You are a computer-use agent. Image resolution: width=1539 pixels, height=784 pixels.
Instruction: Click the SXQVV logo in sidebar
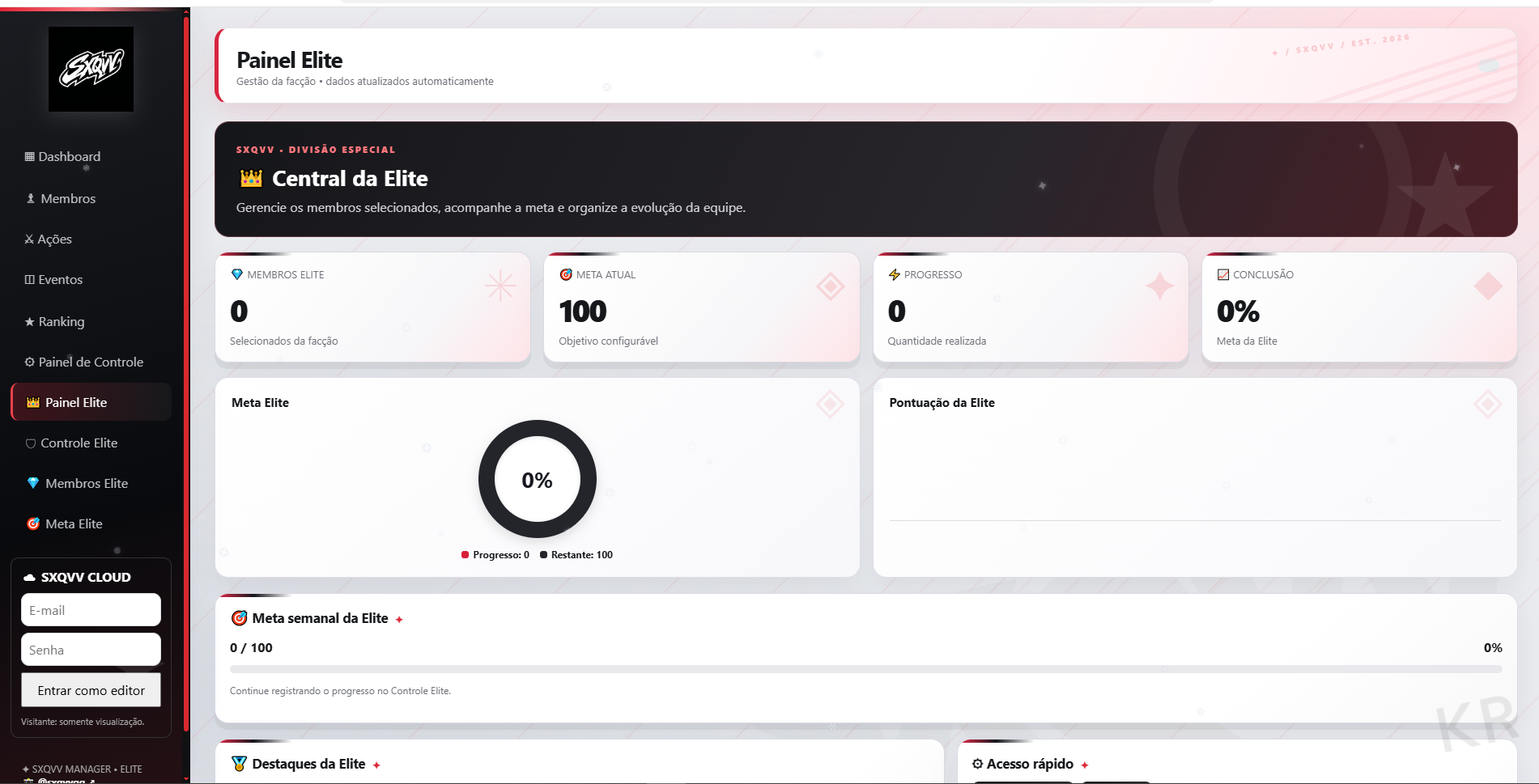tap(91, 69)
